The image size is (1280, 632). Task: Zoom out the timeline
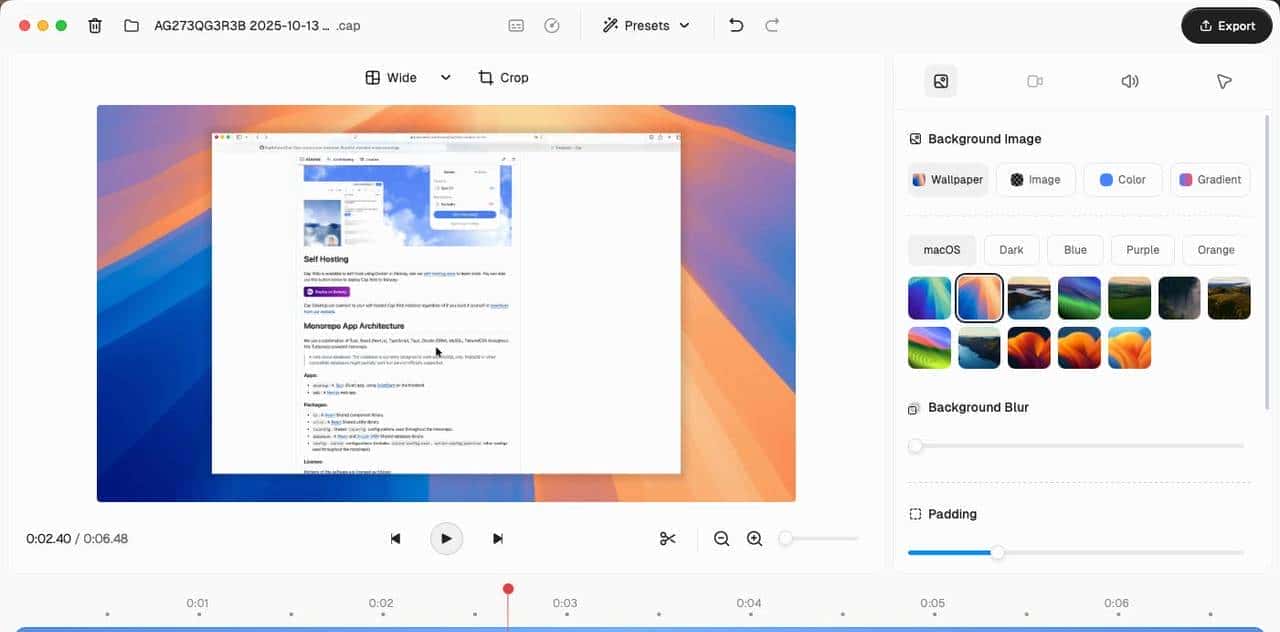[x=721, y=539]
